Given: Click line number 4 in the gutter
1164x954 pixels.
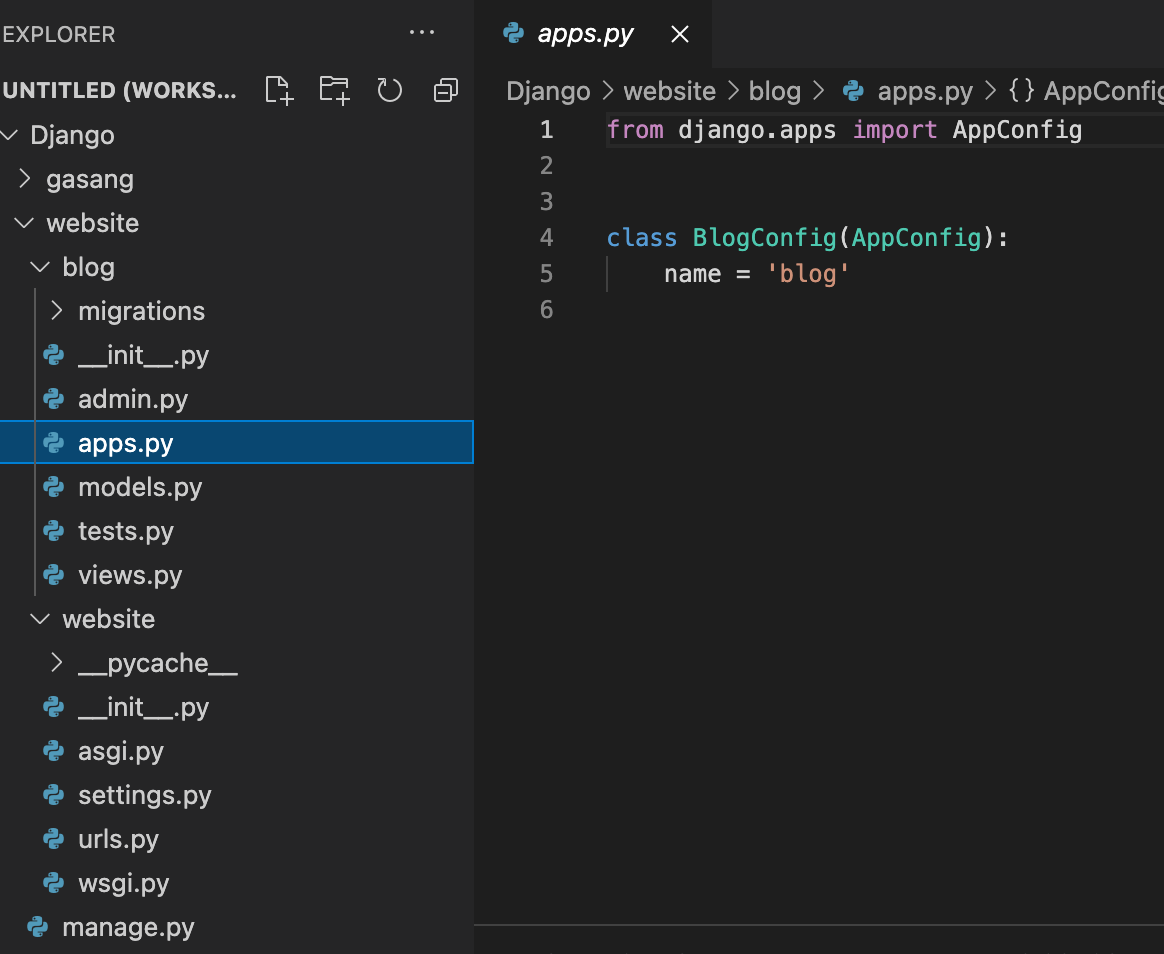Looking at the screenshot, I should pyautogui.click(x=546, y=238).
